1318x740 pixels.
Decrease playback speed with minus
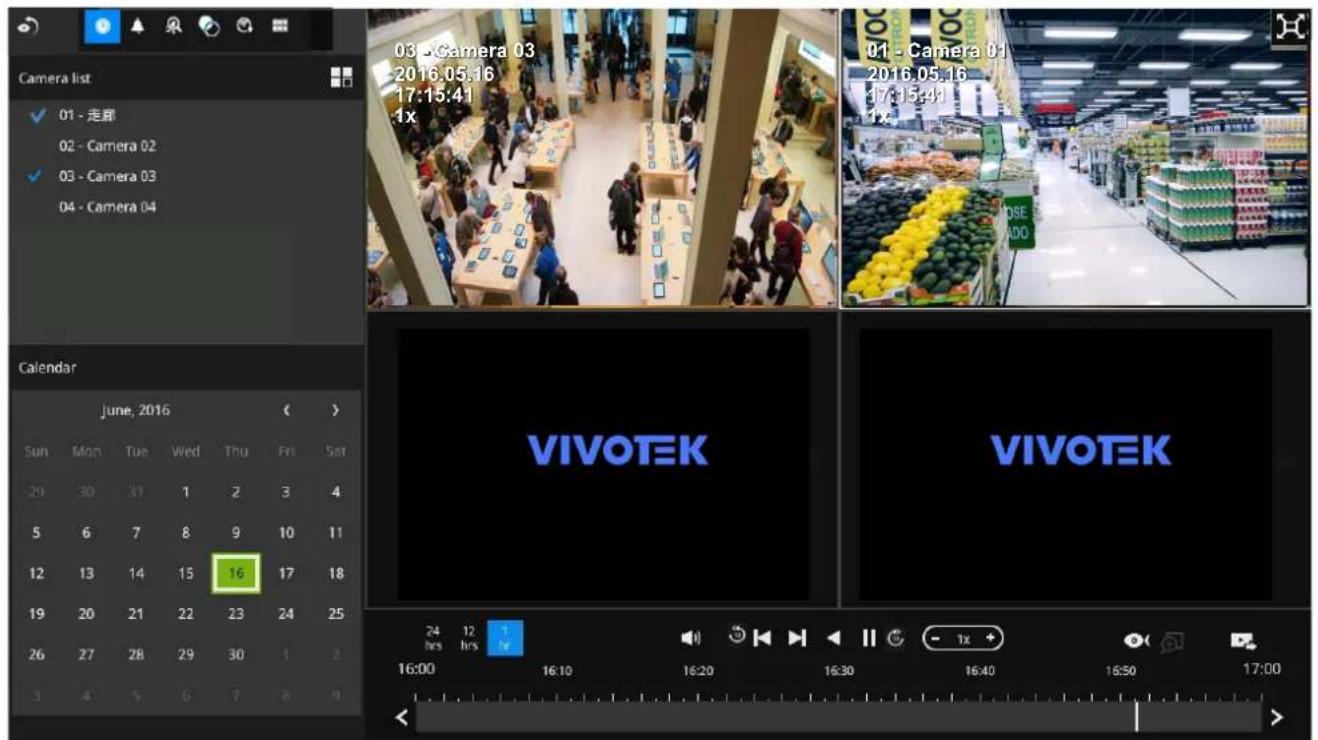click(936, 638)
